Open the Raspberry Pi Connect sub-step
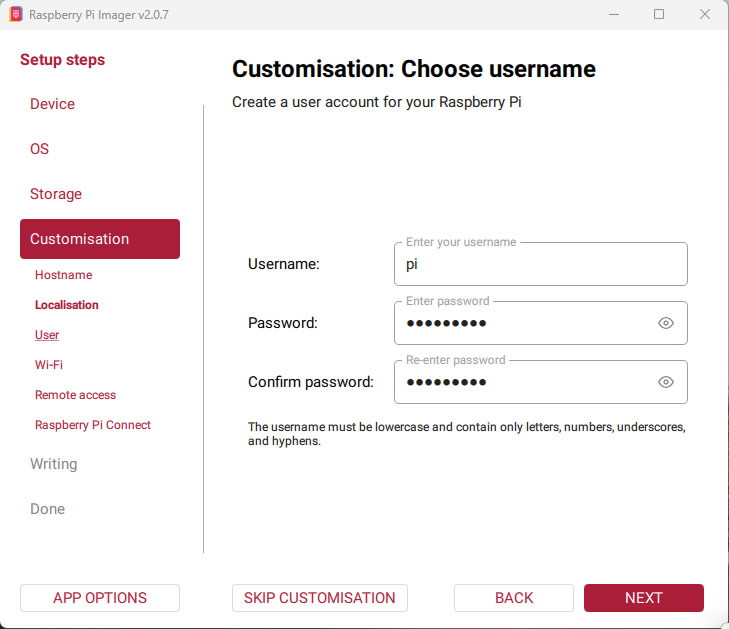The width and height of the screenshot is (729, 629). 93,425
